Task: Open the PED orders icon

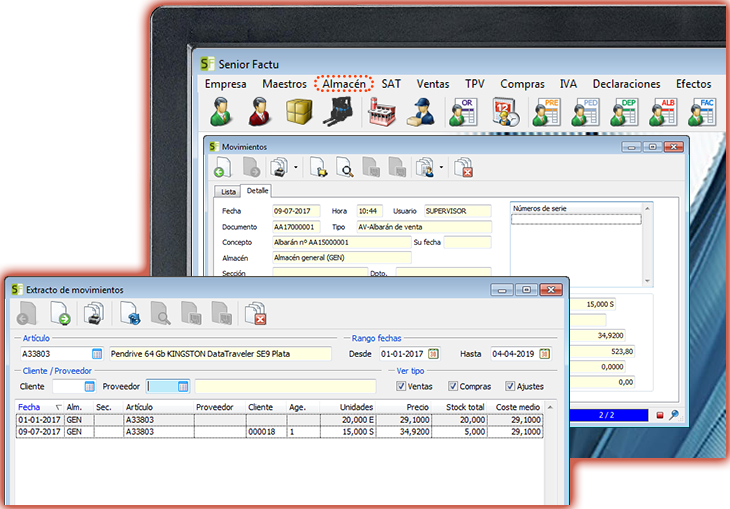Action: [586, 112]
